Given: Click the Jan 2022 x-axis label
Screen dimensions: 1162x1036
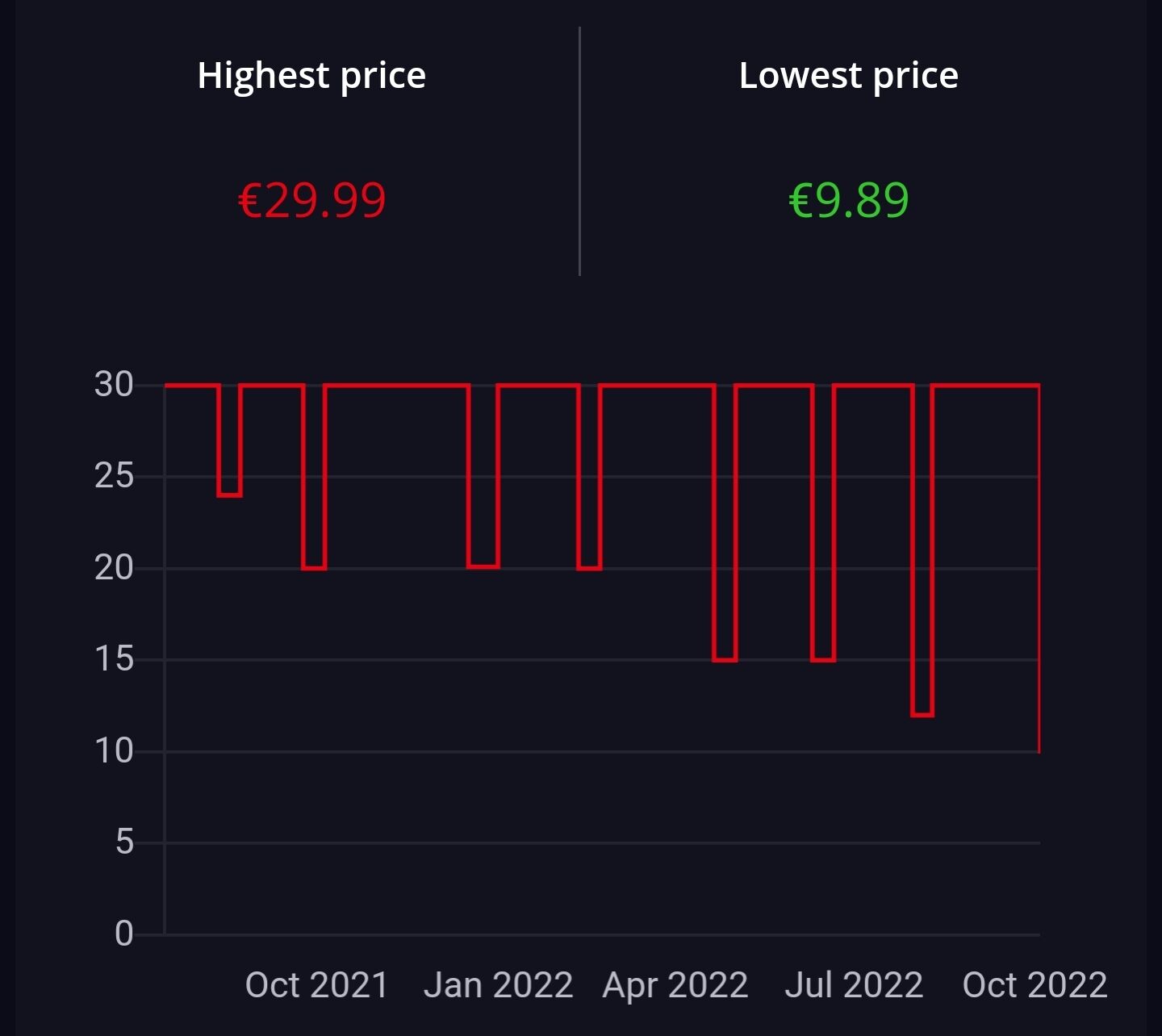Looking at the screenshot, I should 498,985.
